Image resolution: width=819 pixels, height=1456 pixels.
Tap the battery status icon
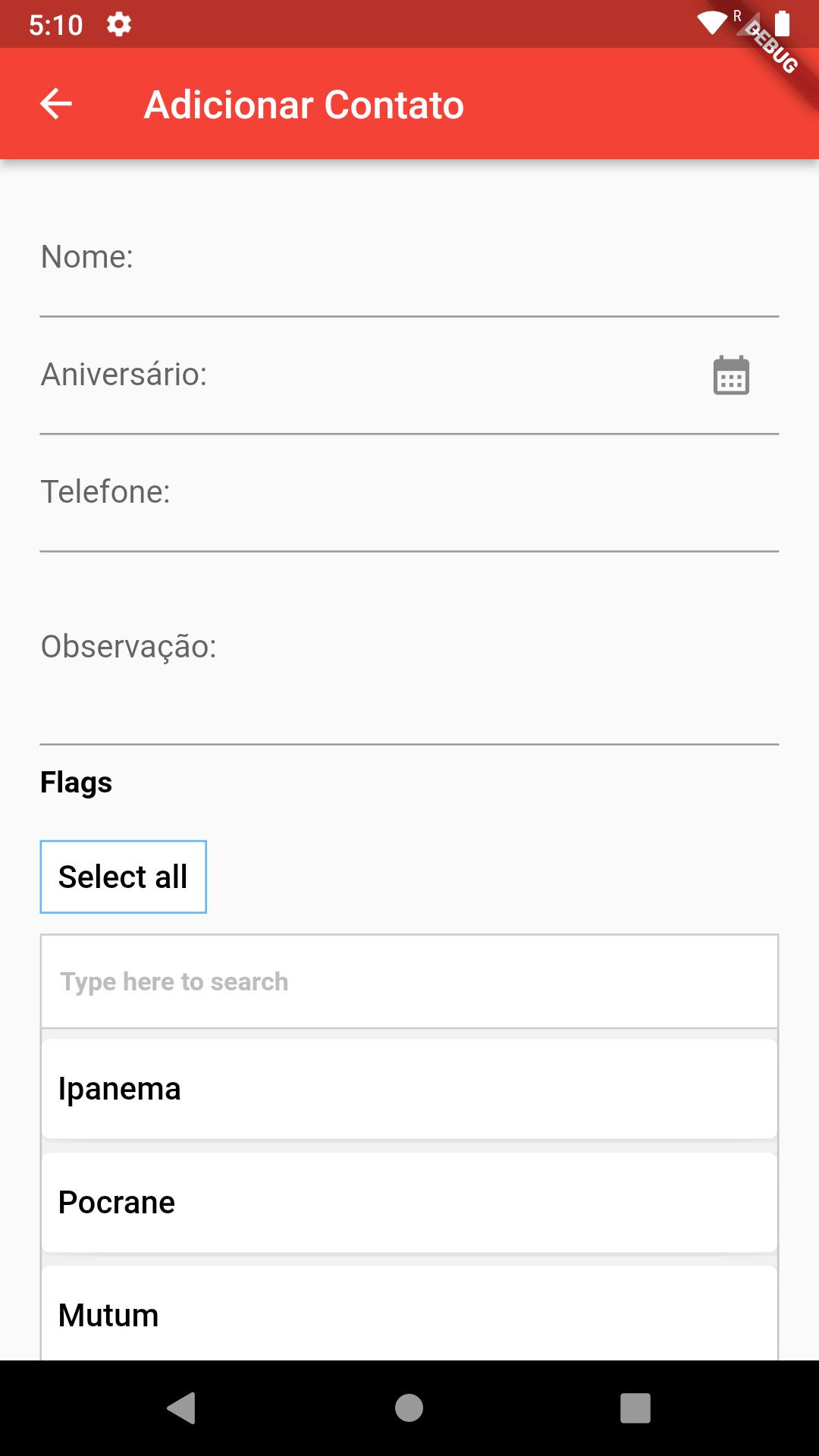(783, 24)
